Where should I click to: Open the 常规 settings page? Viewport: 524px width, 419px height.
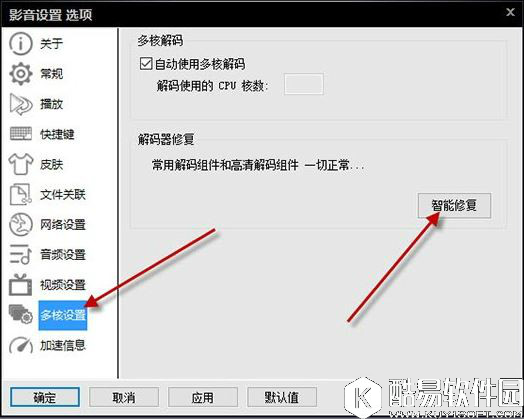click(x=51, y=74)
